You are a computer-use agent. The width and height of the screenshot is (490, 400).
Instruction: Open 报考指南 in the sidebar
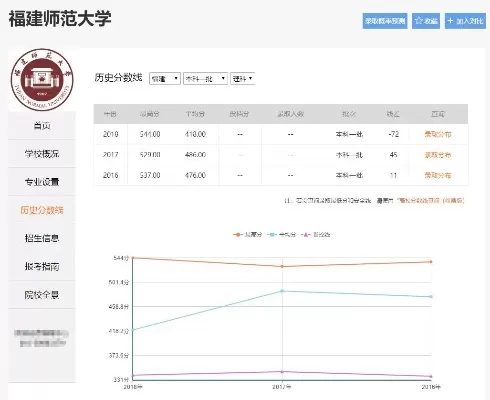coord(42,266)
